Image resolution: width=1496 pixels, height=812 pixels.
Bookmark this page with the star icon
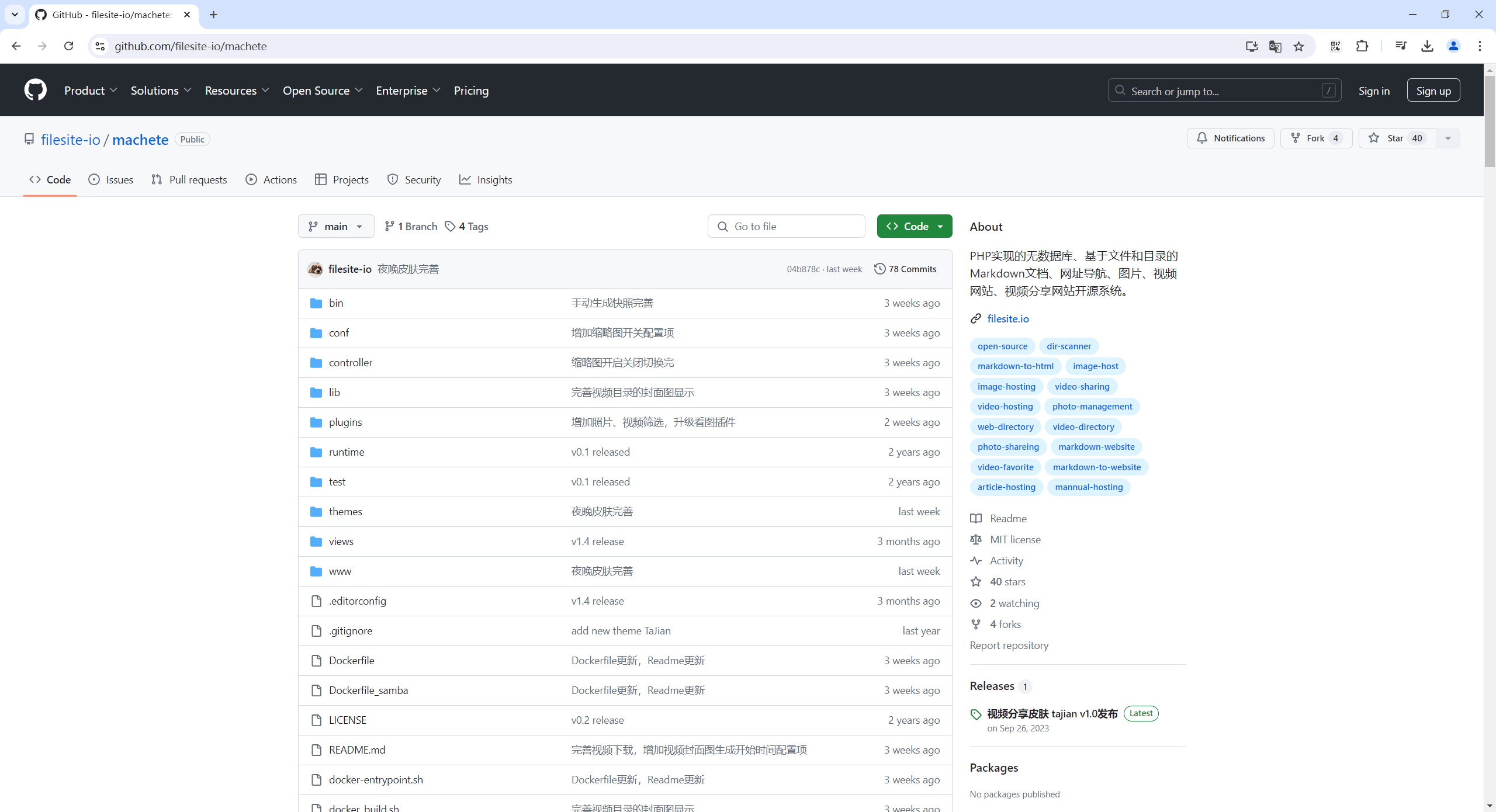coord(1298,46)
